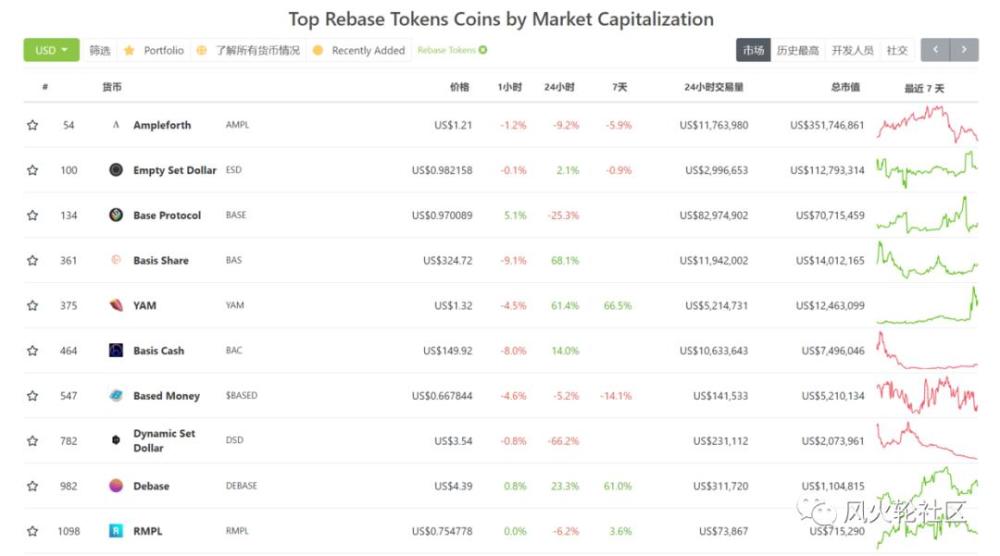The image size is (1000, 556).
Task: Go to next page with right chevron
Action: [964, 50]
